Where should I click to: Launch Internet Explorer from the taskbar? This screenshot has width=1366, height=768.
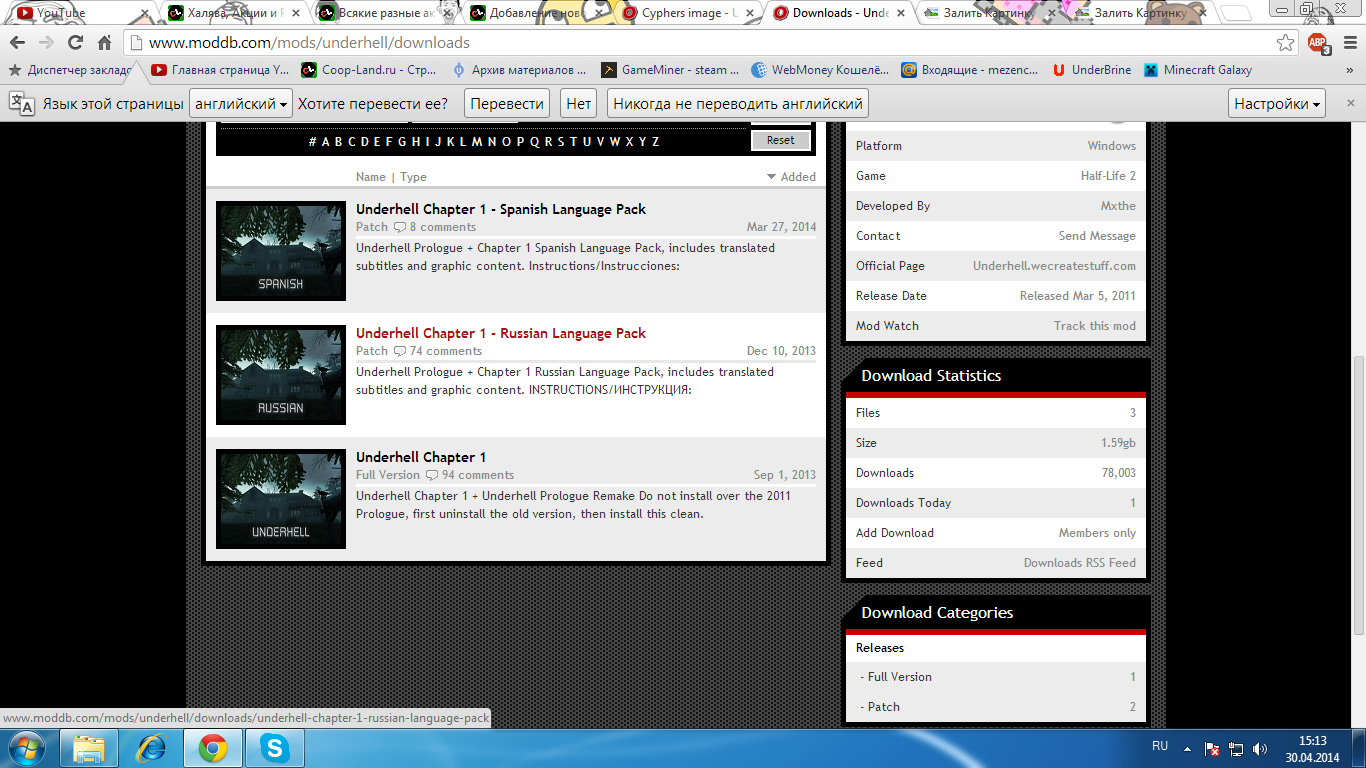point(151,747)
